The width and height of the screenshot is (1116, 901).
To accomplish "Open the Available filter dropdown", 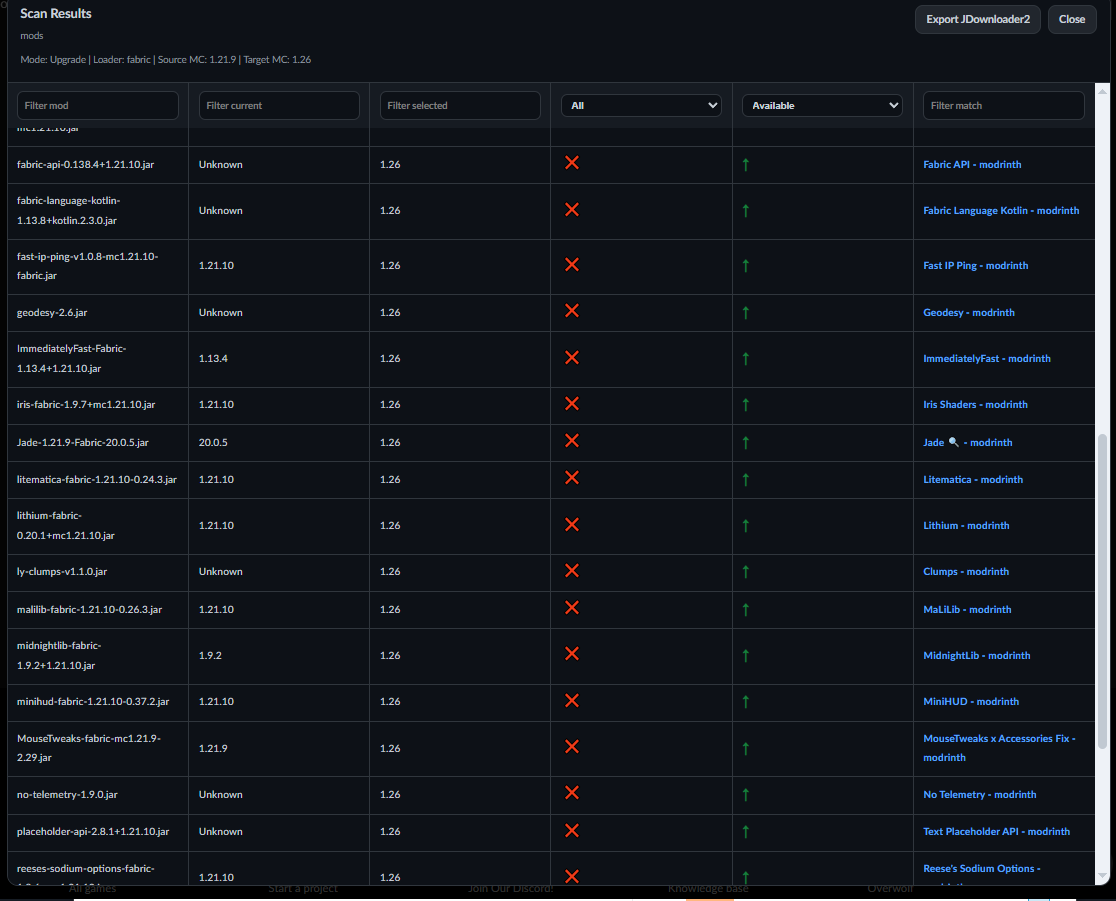I will click(x=823, y=105).
